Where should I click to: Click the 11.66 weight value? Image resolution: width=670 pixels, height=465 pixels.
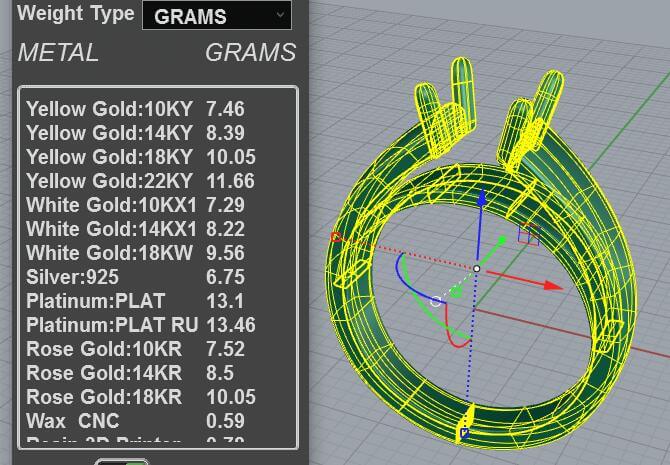point(230,181)
